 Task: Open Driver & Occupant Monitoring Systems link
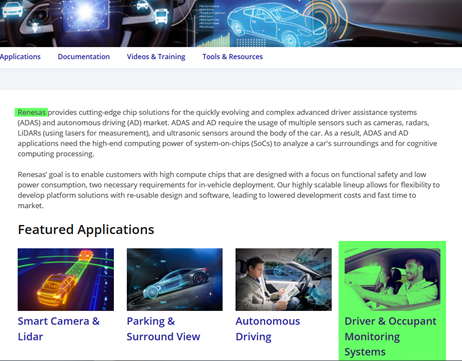(390, 336)
